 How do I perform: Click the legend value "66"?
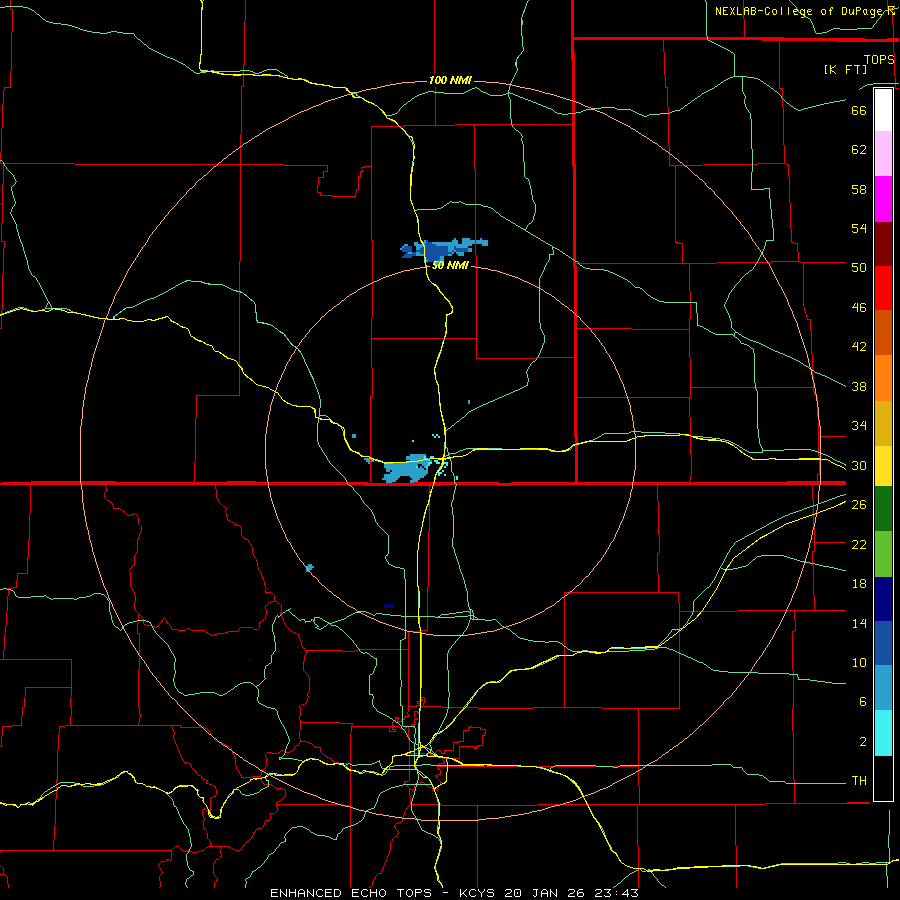coord(859,110)
